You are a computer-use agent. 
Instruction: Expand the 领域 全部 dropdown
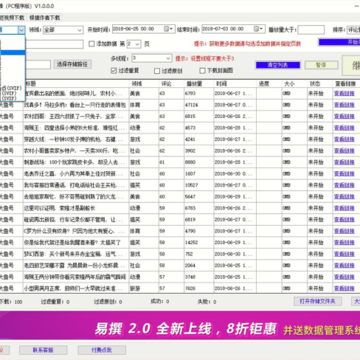(63, 30)
